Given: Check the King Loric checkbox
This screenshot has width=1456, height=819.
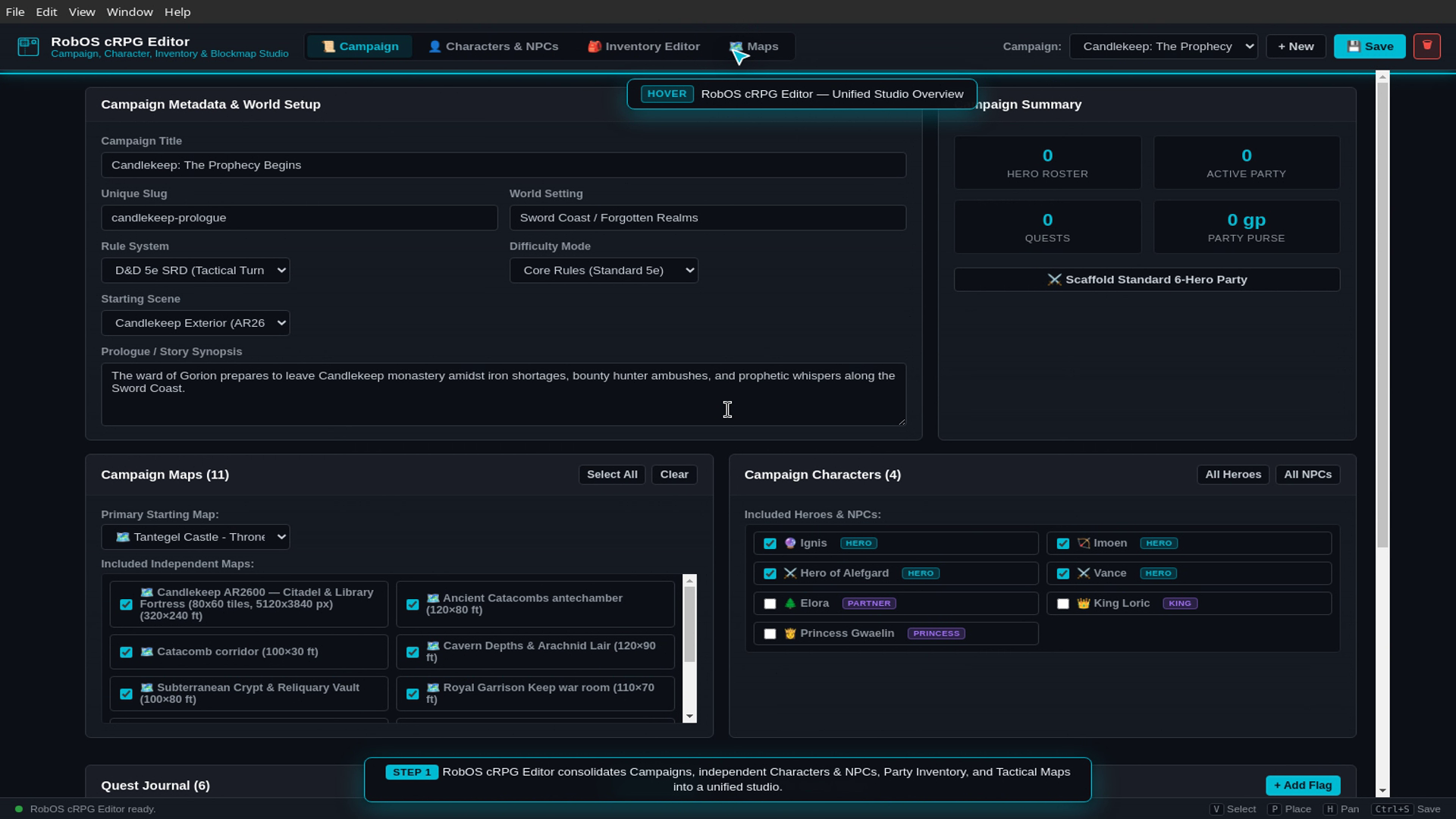Looking at the screenshot, I should [1062, 604].
